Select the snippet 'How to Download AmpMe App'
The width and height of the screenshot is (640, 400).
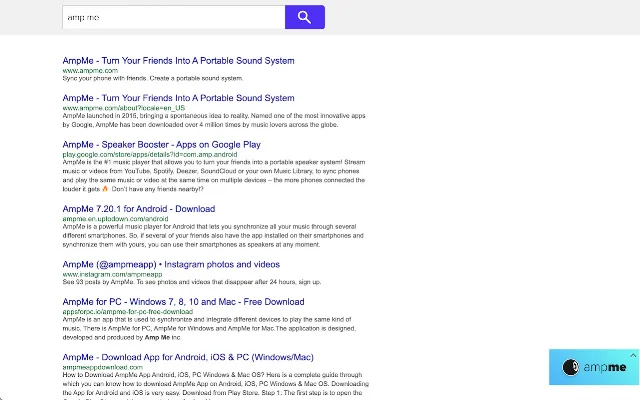216,387
